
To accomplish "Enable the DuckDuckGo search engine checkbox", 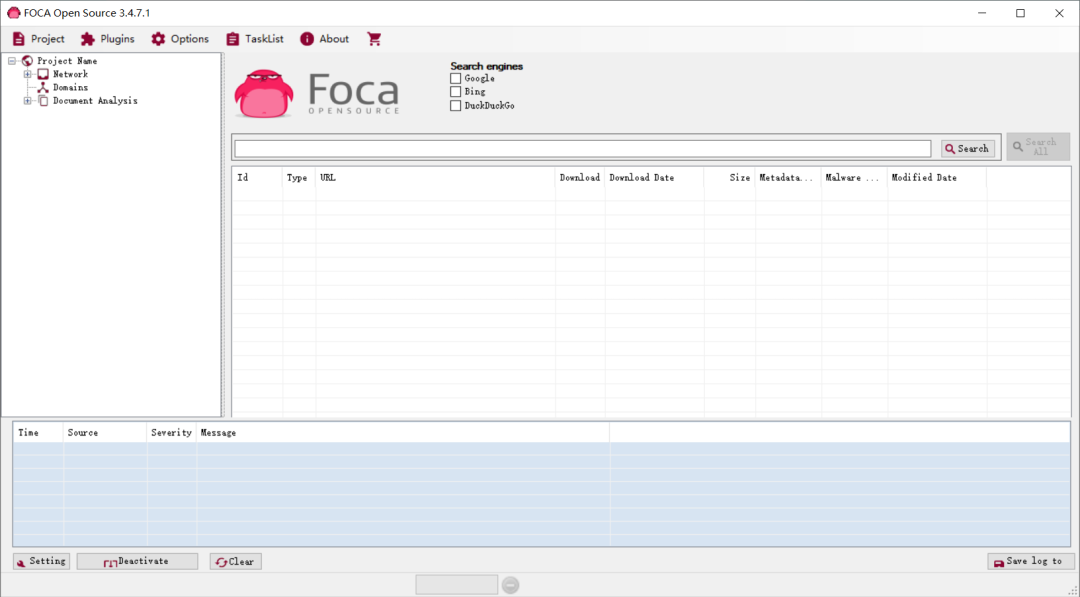I will point(455,105).
